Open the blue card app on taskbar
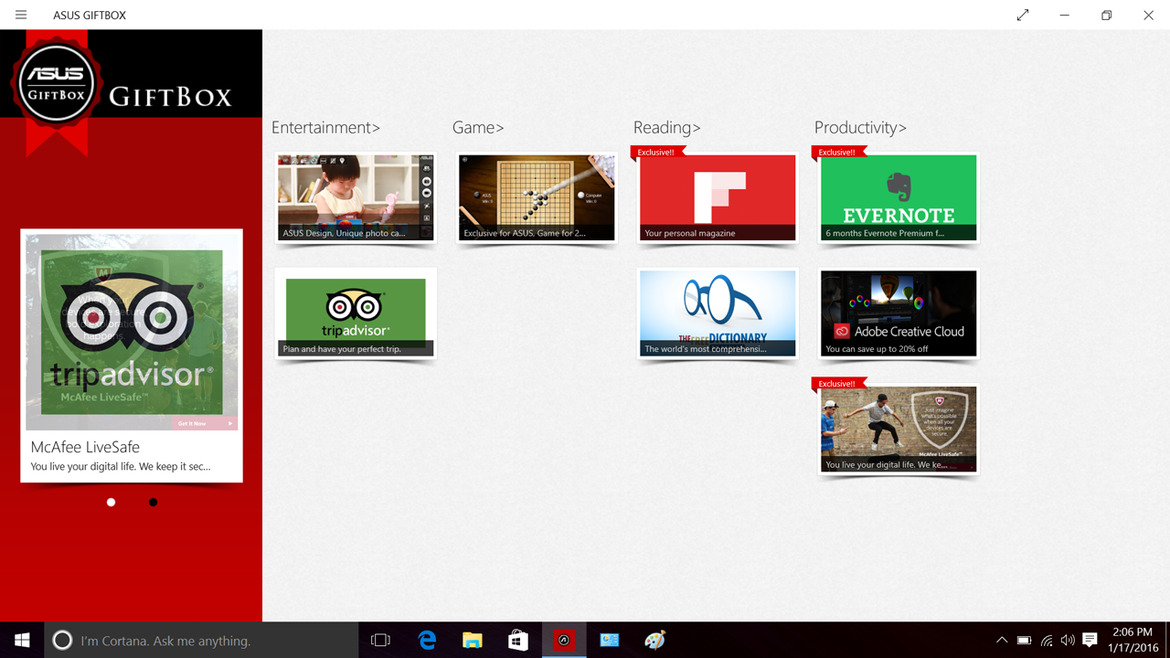This screenshot has height=658, width=1170. [610, 640]
